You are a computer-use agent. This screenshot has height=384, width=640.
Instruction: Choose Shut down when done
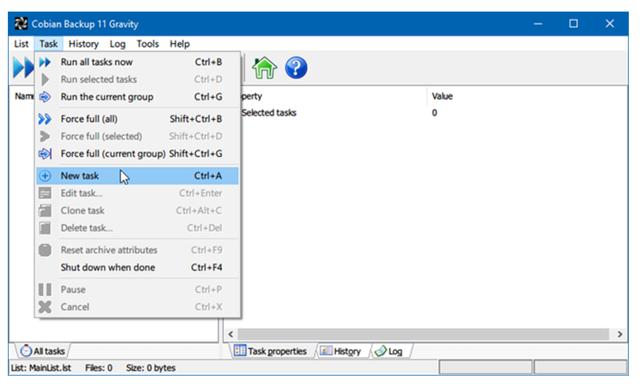coord(138,267)
